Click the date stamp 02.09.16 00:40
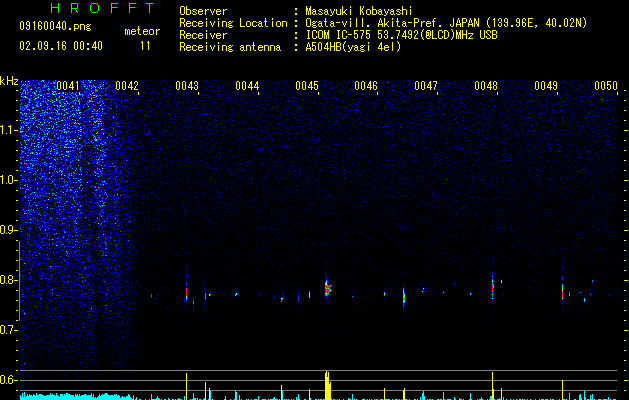This screenshot has width=629, height=400. pyautogui.click(x=61, y=46)
